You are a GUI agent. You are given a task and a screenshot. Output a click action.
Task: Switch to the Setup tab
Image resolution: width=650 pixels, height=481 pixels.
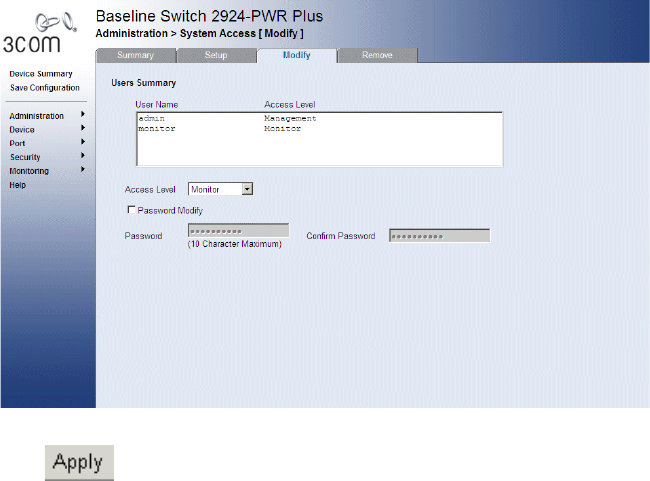(x=216, y=55)
